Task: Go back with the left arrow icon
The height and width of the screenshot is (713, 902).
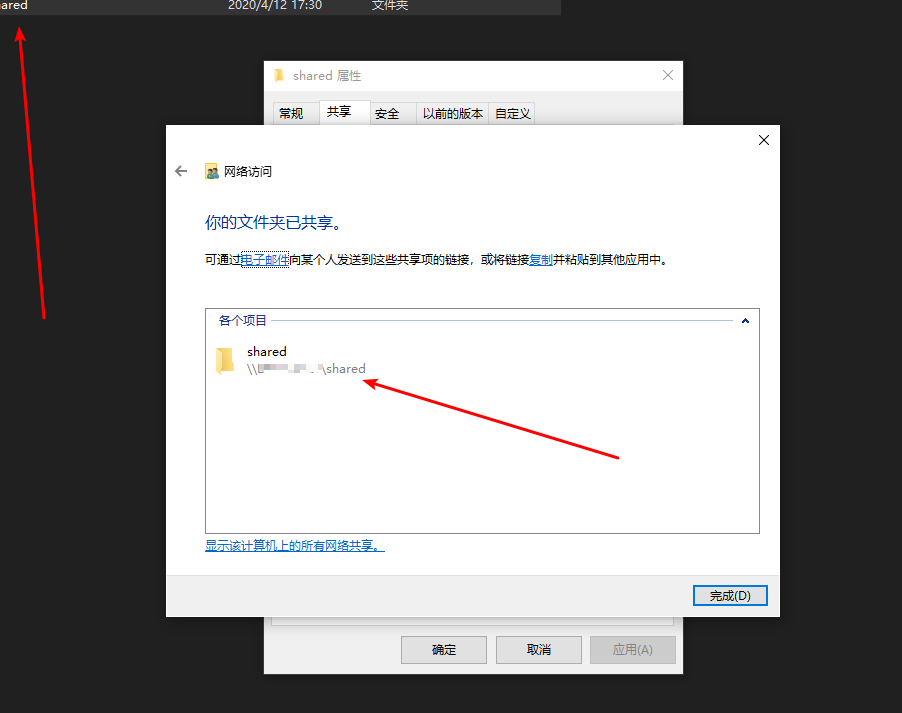Action: tap(181, 171)
